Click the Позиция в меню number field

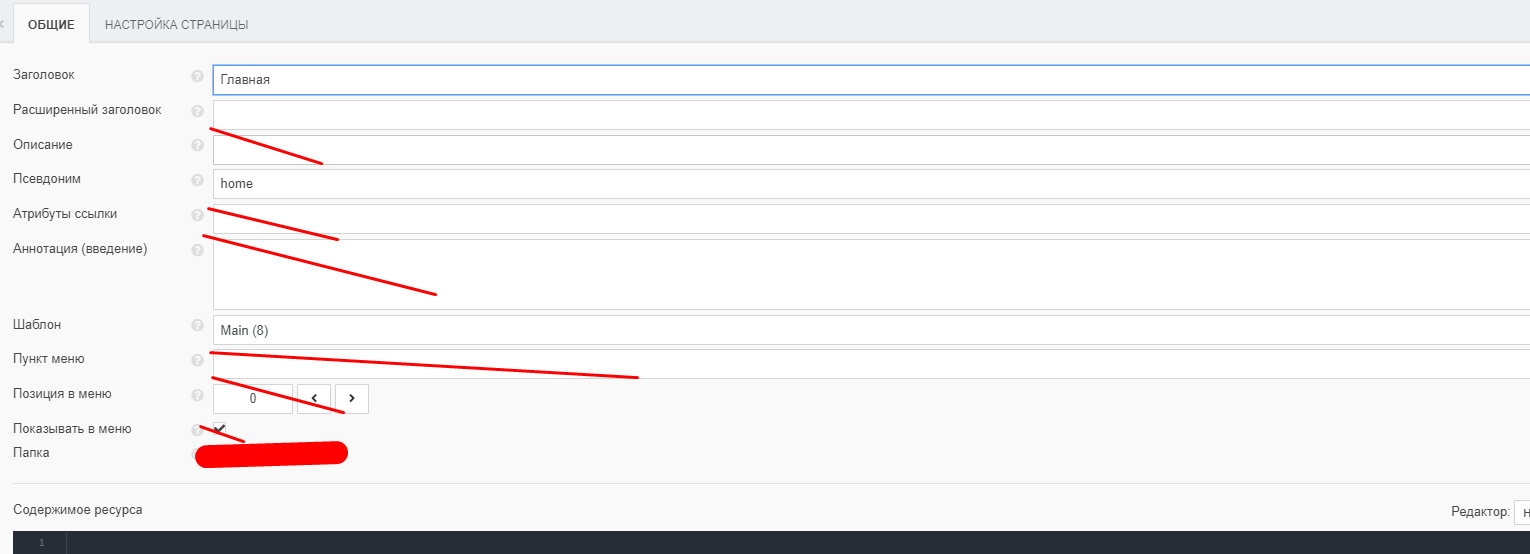(x=253, y=398)
